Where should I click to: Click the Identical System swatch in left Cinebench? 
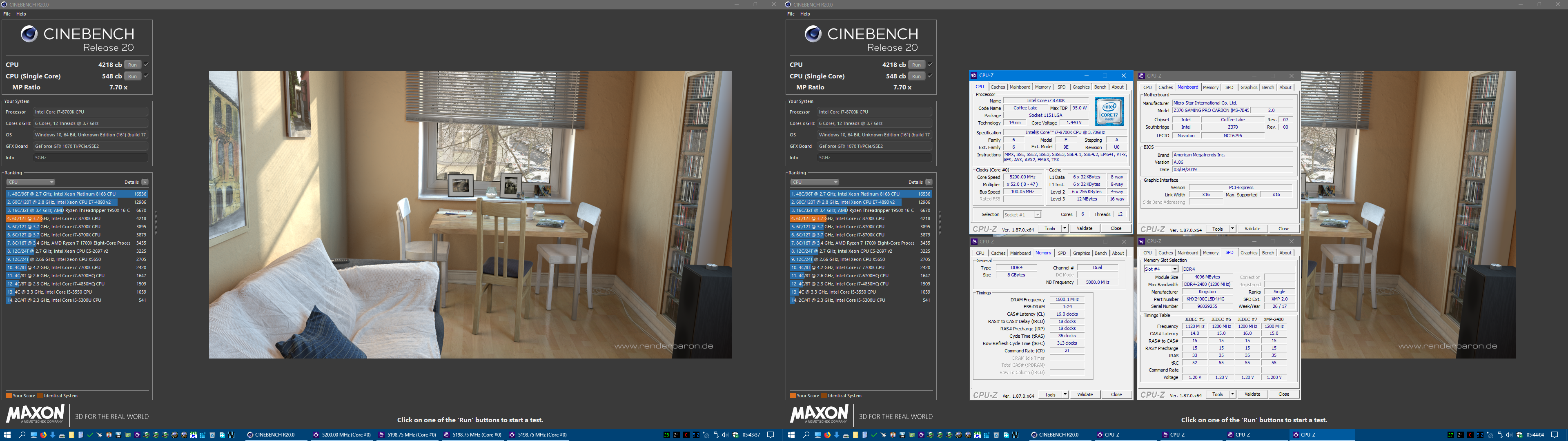click(x=40, y=396)
